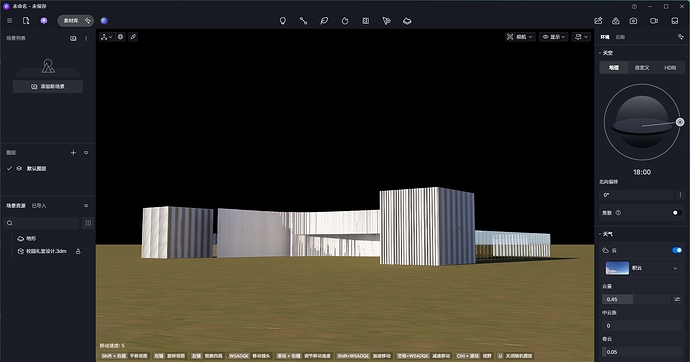This screenshot has height=362, width=690.
Task: Click the 默认图层 layer type icon
Action: 19,168
